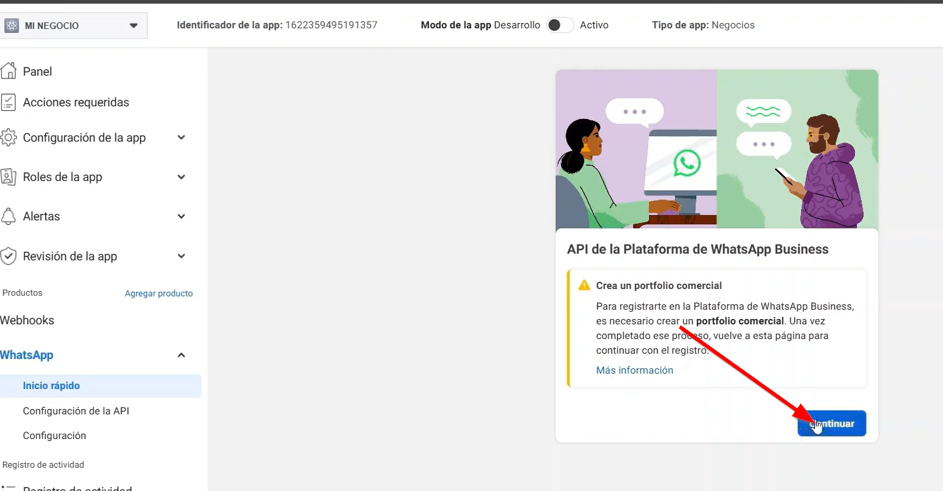The width and height of the screenshot is (943, 491).
Task: Click the Roles de la app person icon
Action: [x=8, y=177]
